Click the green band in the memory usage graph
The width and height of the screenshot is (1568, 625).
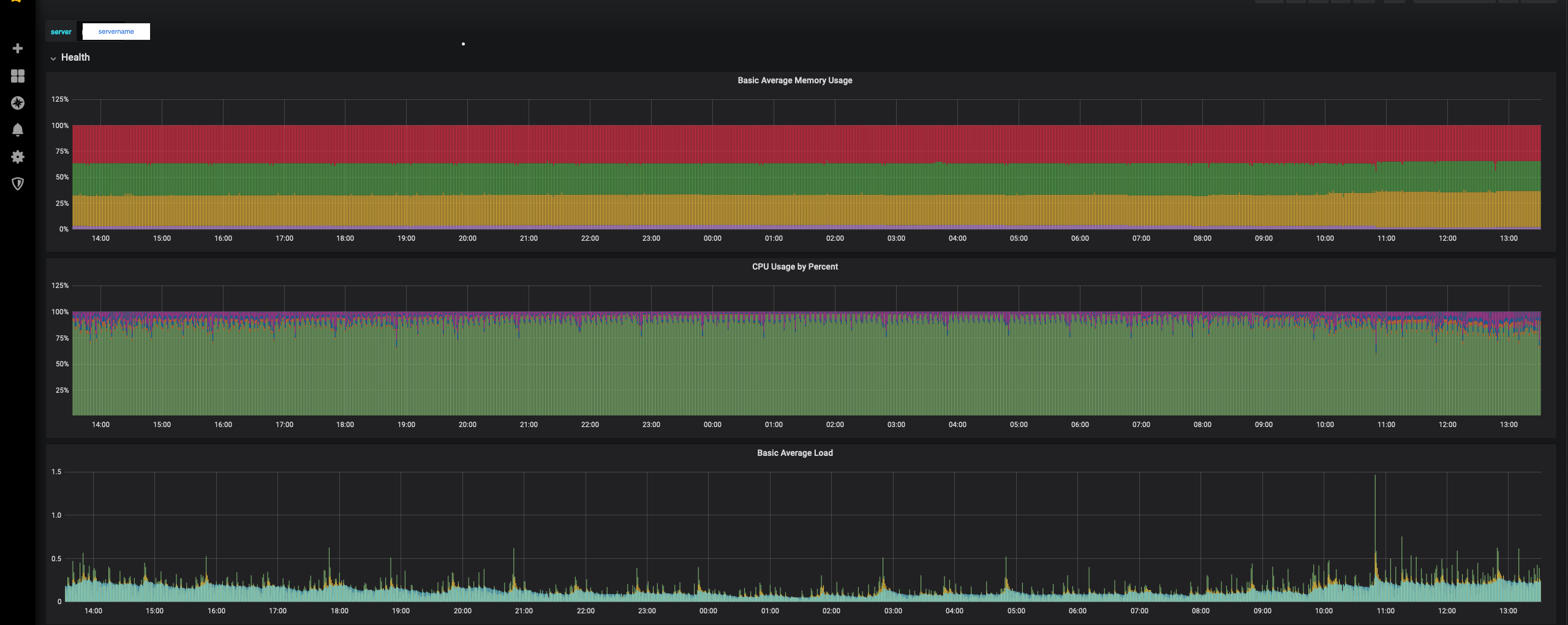pyautogui.click(x=796, y=179)
